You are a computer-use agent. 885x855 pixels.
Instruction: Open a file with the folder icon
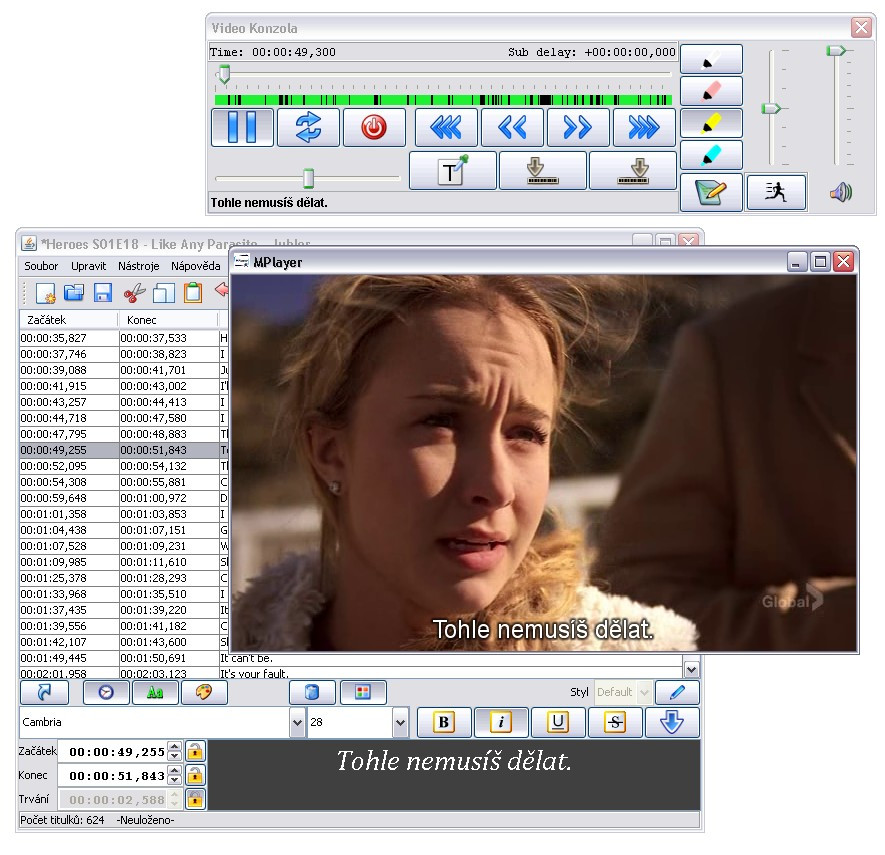74,293
